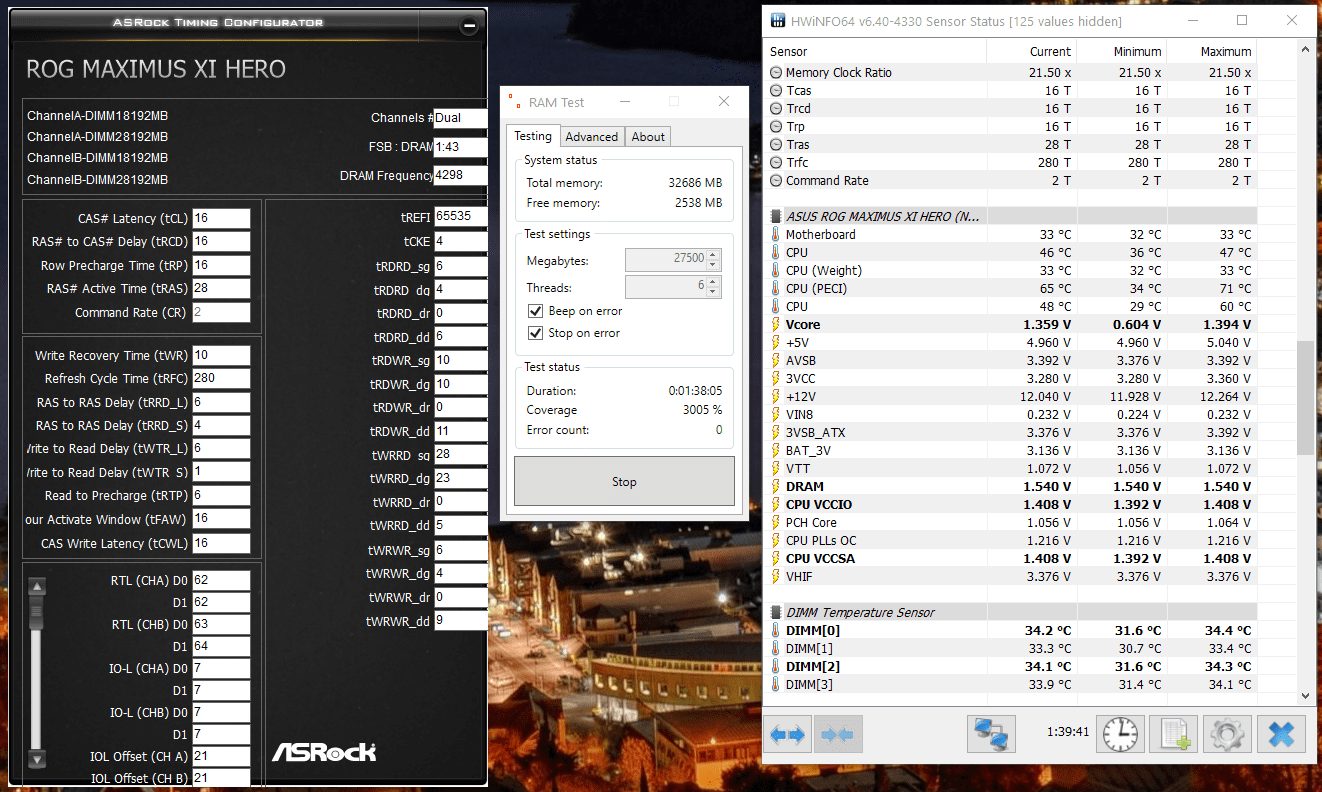
Task: Select the BAT_3V sensor row
Action: point(1012,451)
